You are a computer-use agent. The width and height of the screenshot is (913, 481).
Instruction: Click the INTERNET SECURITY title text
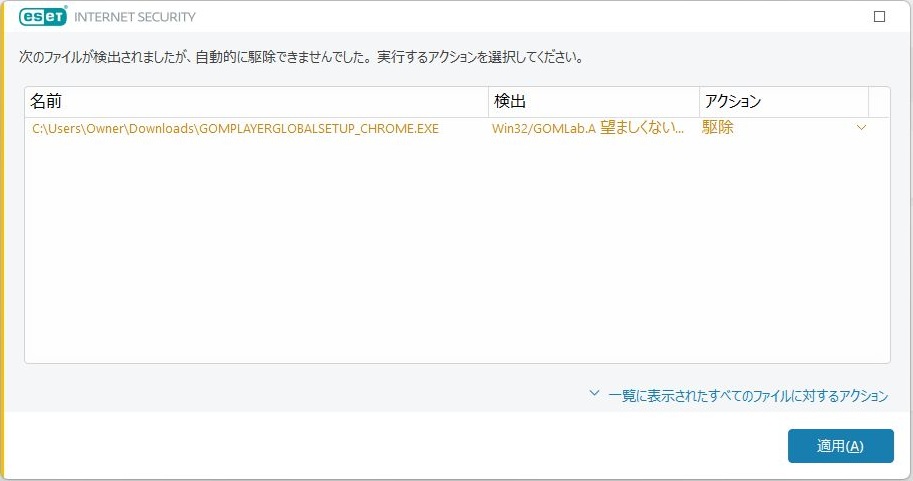(x=135, y=17)
